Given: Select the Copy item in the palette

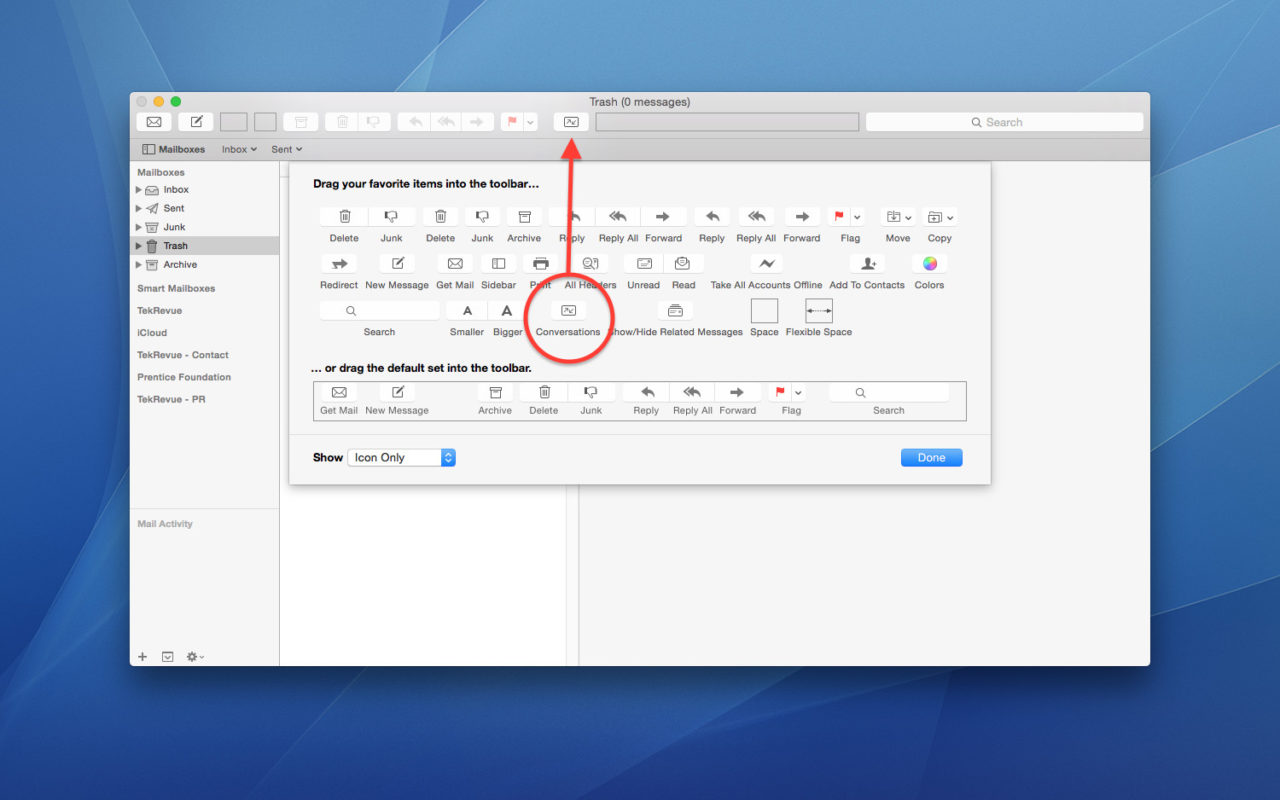Looking at the screenshot, I should coord(940,217).
